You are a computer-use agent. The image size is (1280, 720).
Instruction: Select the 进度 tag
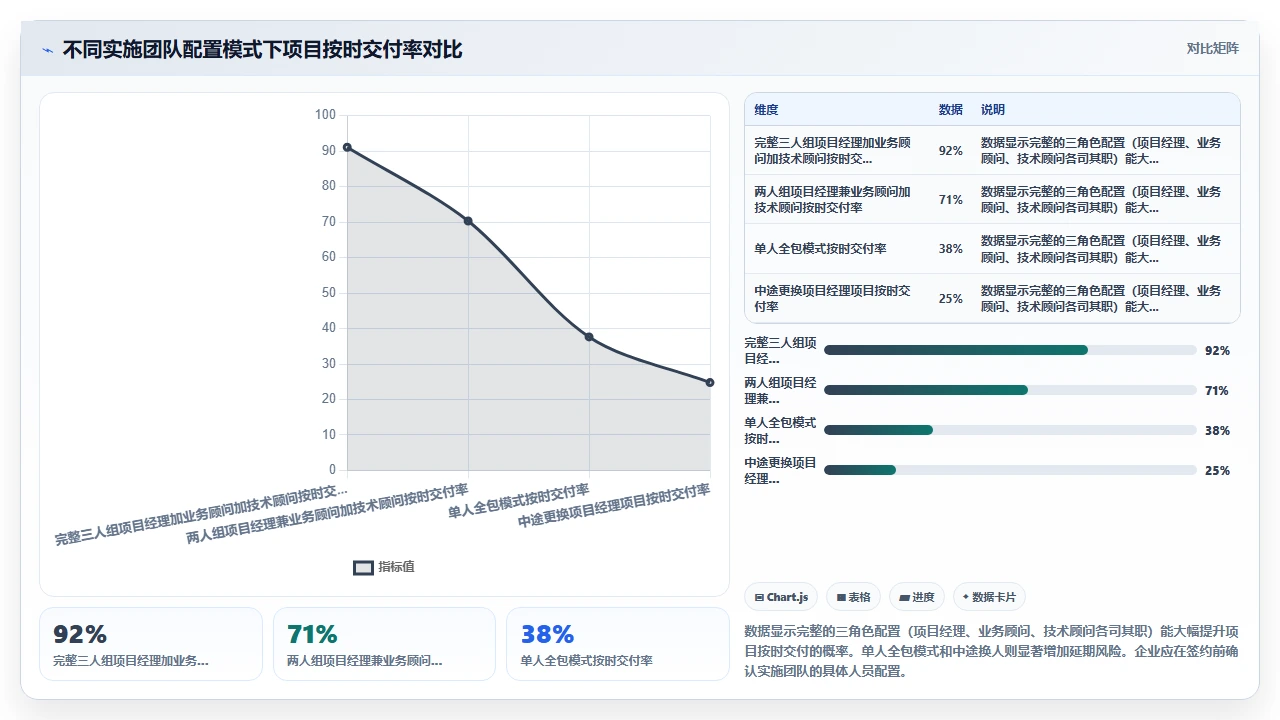click(x=916, y=597)
